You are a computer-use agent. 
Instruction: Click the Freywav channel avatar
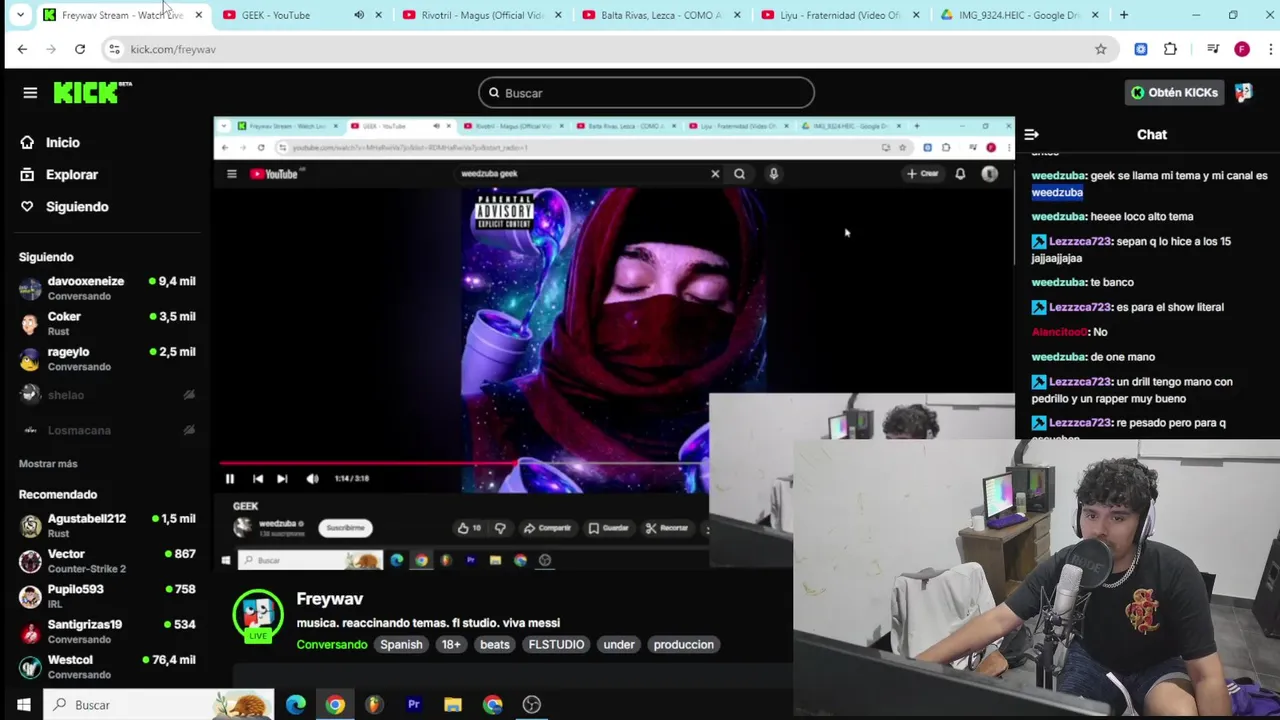point(258,615)
